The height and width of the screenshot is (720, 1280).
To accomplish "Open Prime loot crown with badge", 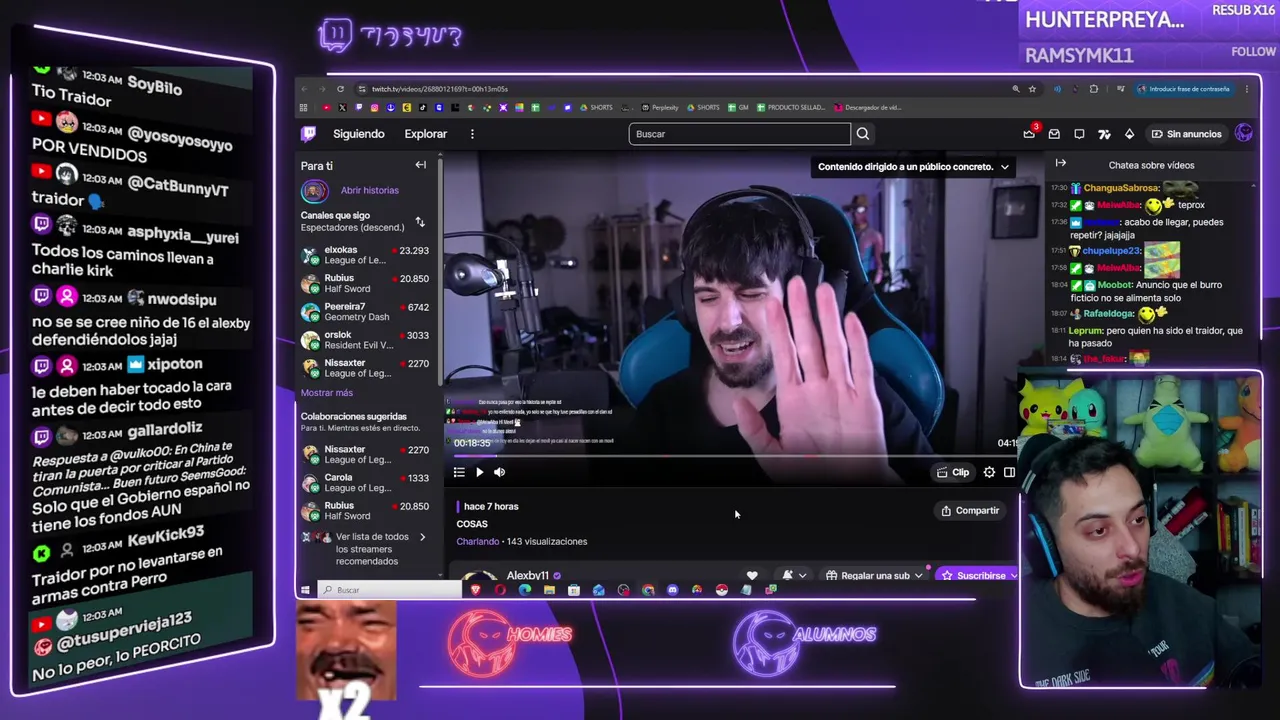I will click(x=1029, y=134).
